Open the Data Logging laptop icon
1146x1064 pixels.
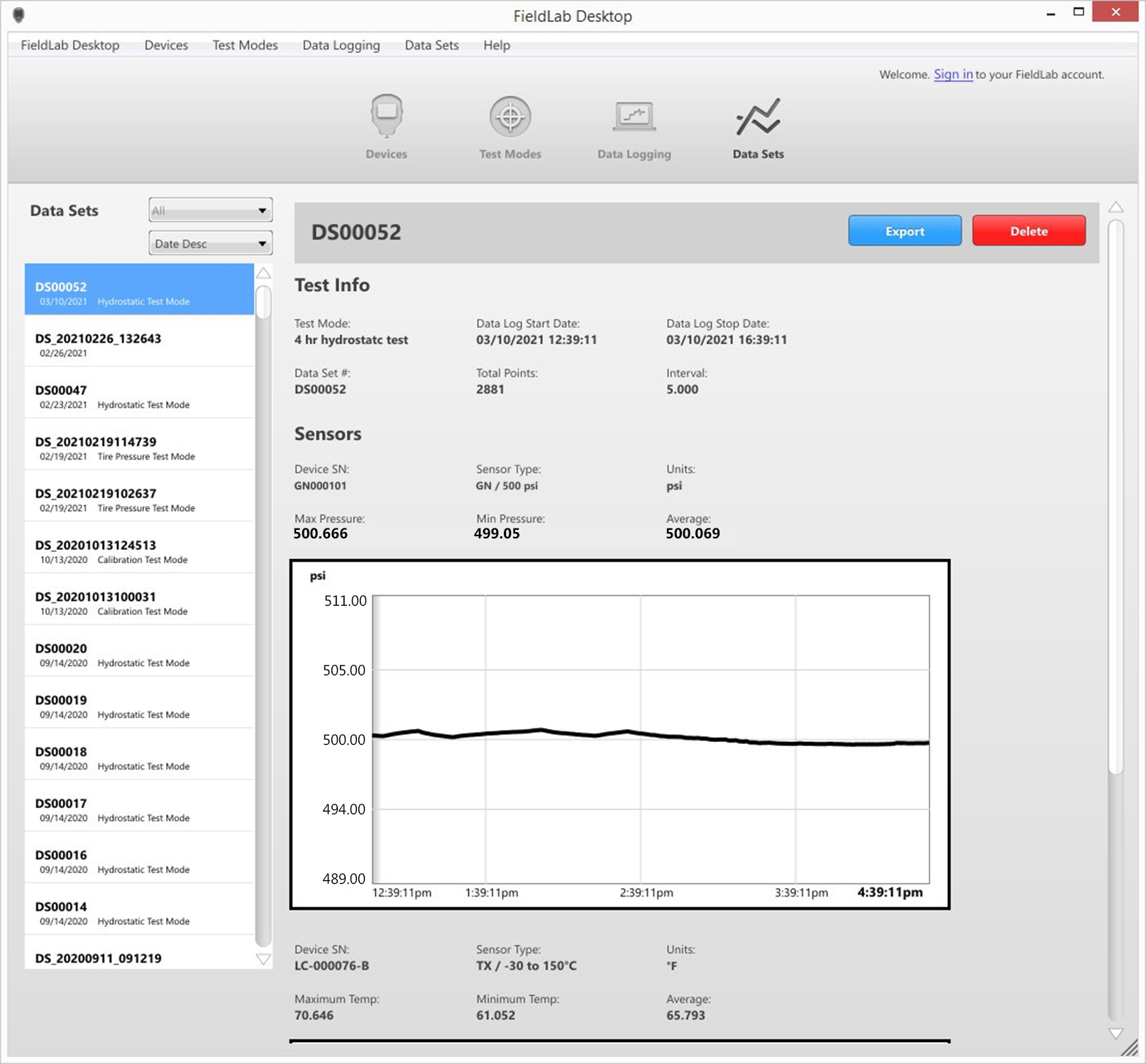tap(634, 117)
